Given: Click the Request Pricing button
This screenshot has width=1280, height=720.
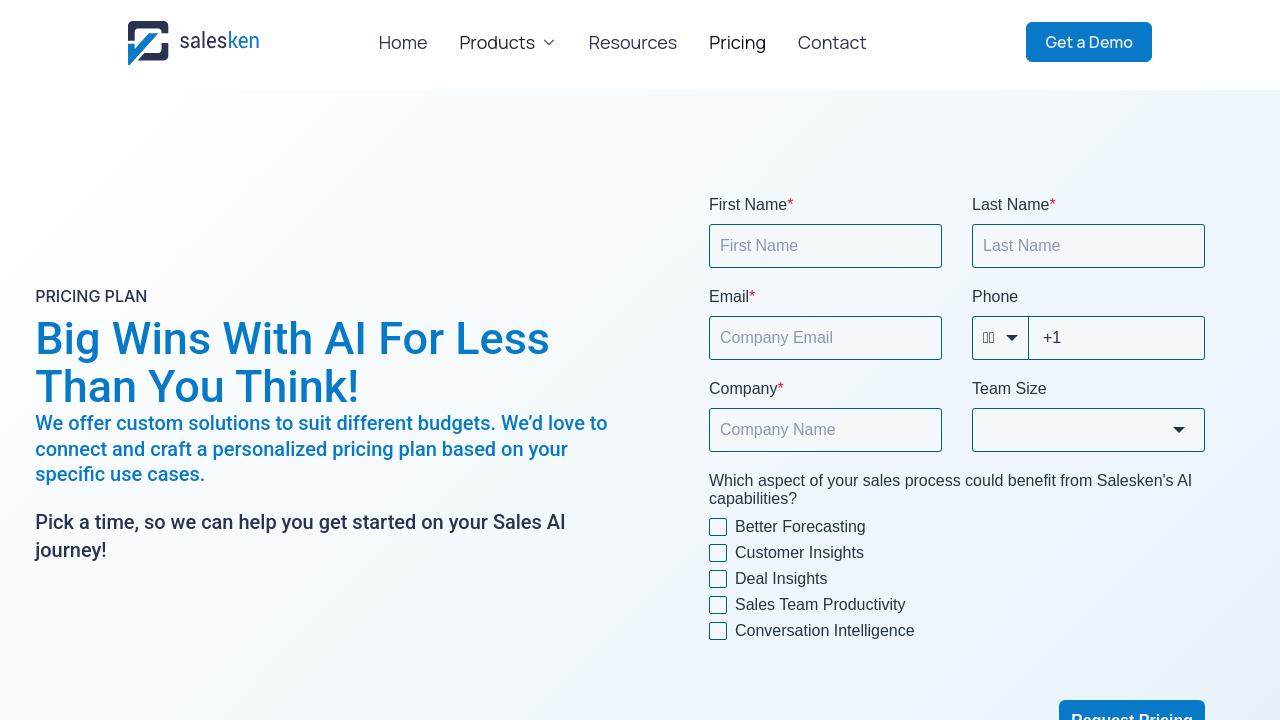Looking at the screenshot, I should click(x=1132, y=711).
